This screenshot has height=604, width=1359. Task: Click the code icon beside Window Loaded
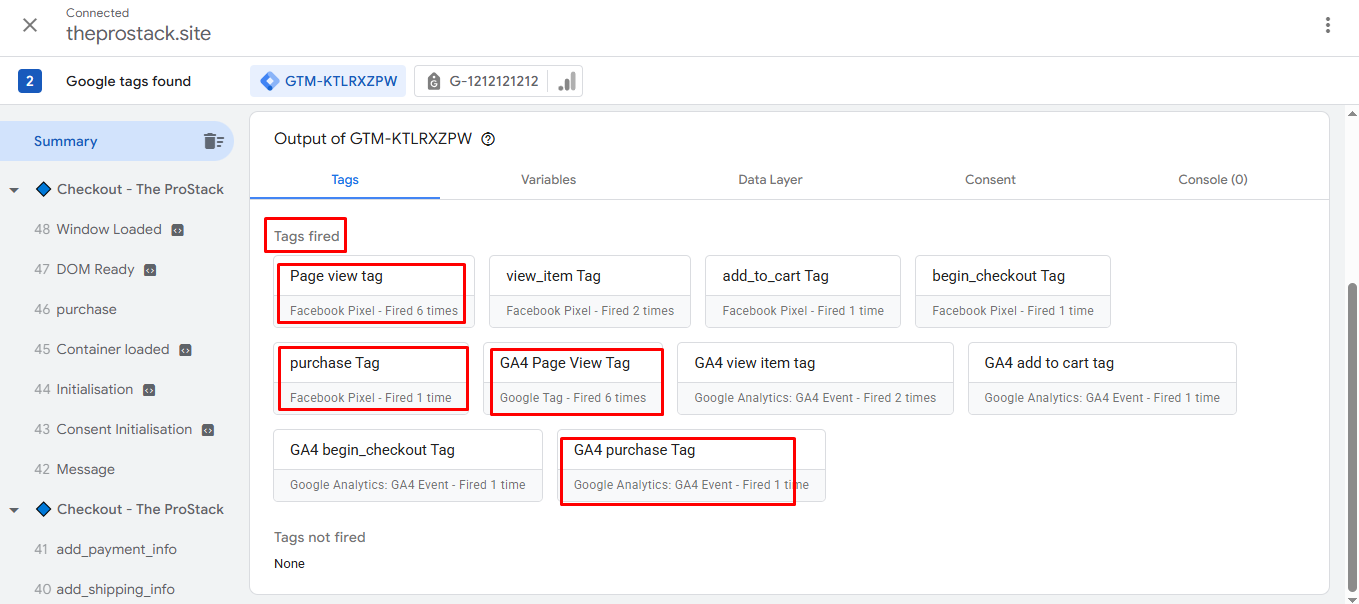pos(177,229)
